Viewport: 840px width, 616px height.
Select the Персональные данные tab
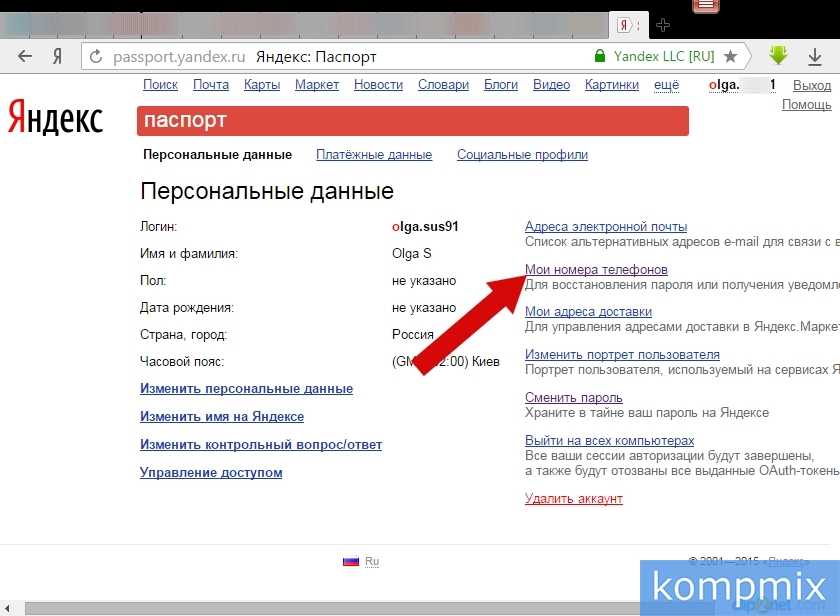click(218, 155)
